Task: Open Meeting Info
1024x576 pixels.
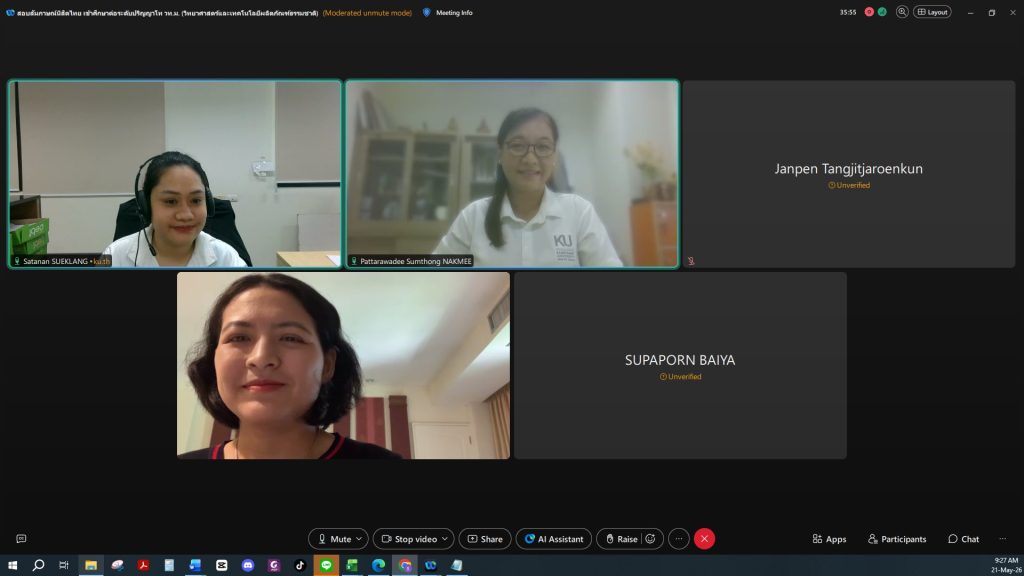Action: 447,12
